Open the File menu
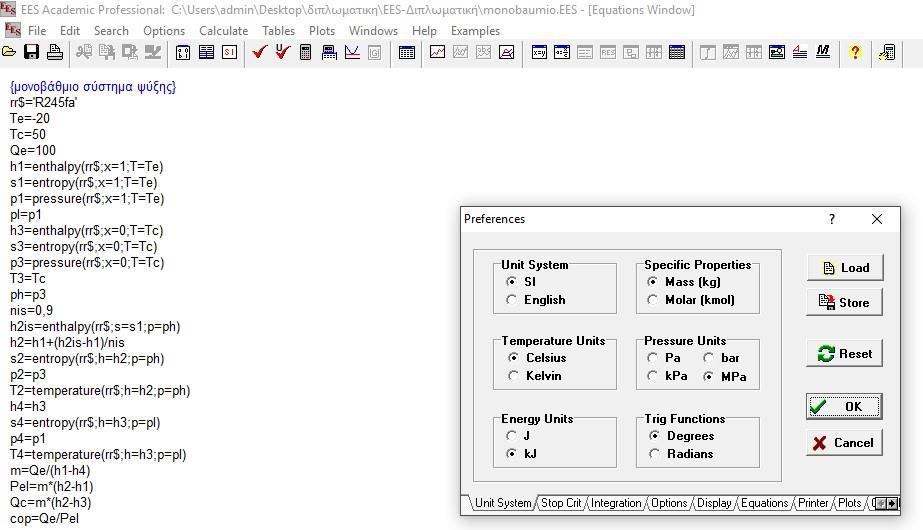923x530 pixels. (x=36, y=31)
